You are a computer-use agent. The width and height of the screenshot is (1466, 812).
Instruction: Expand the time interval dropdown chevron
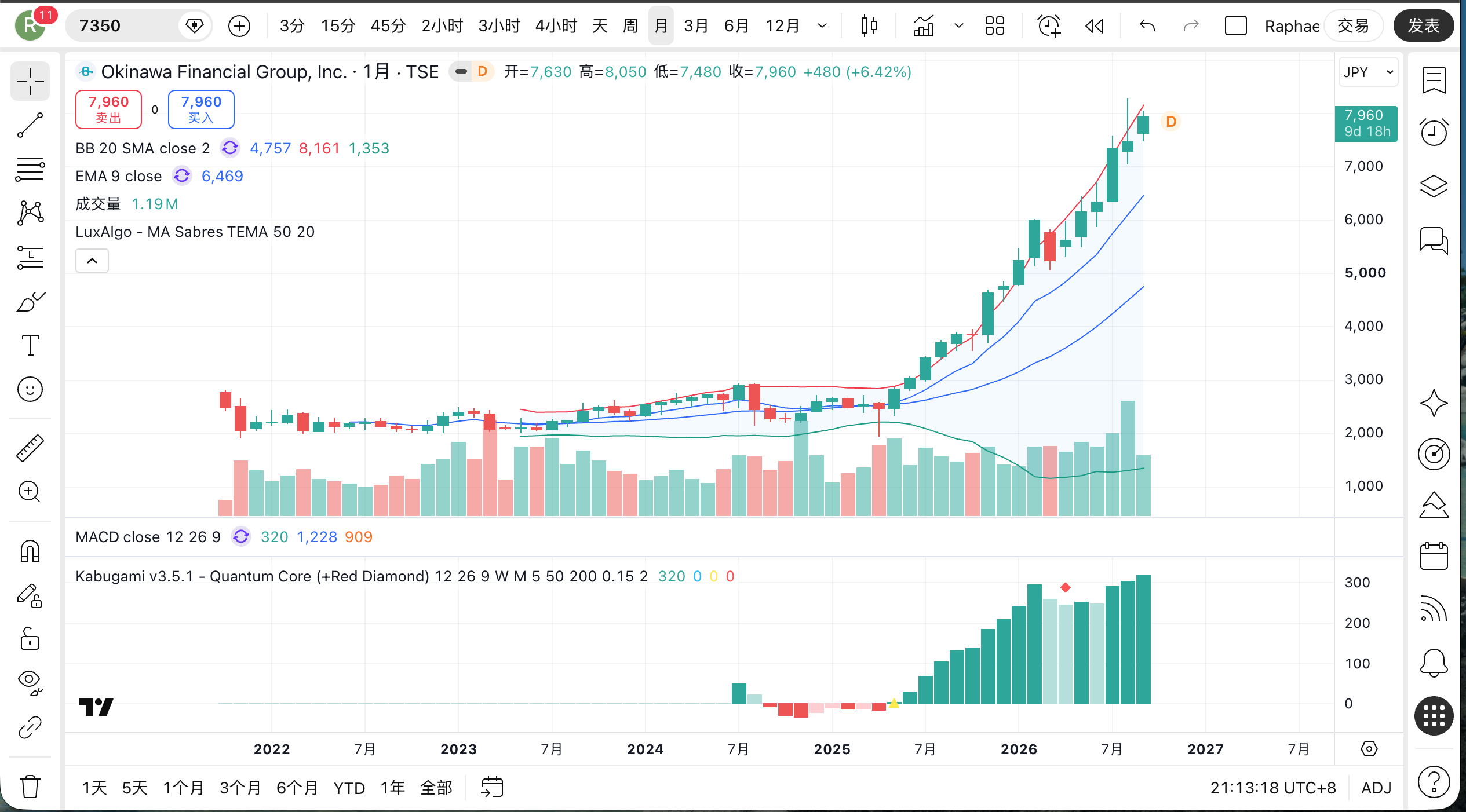(822, 26)
